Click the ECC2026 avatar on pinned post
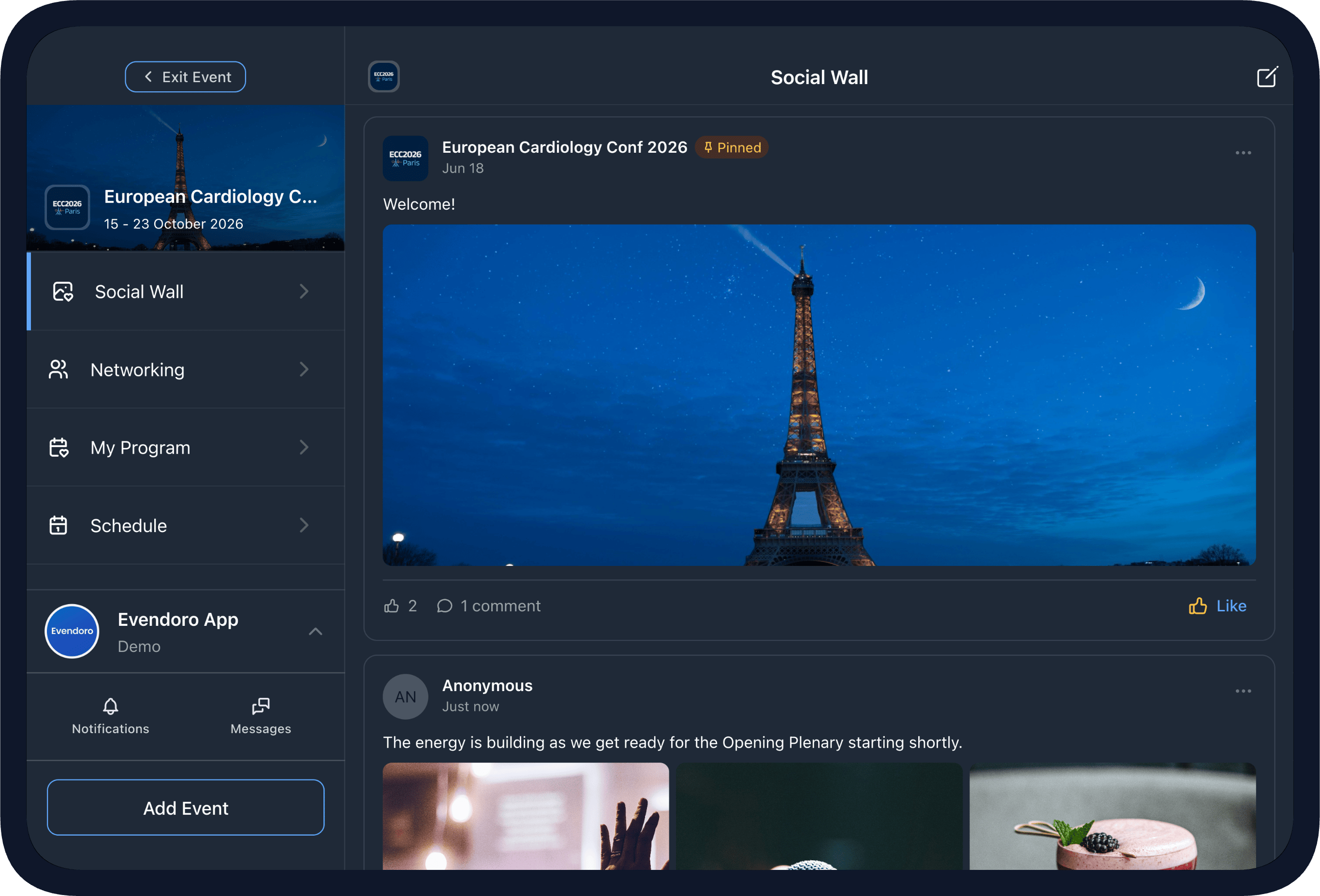Viewport: 1320px width, 896px height. pyautogui.click(x=406, y=159)
